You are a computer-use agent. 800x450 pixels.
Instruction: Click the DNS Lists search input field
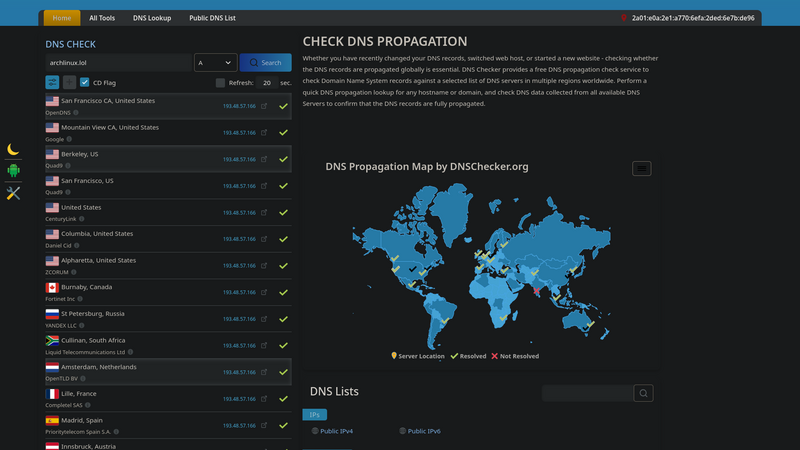click(587, 393)
